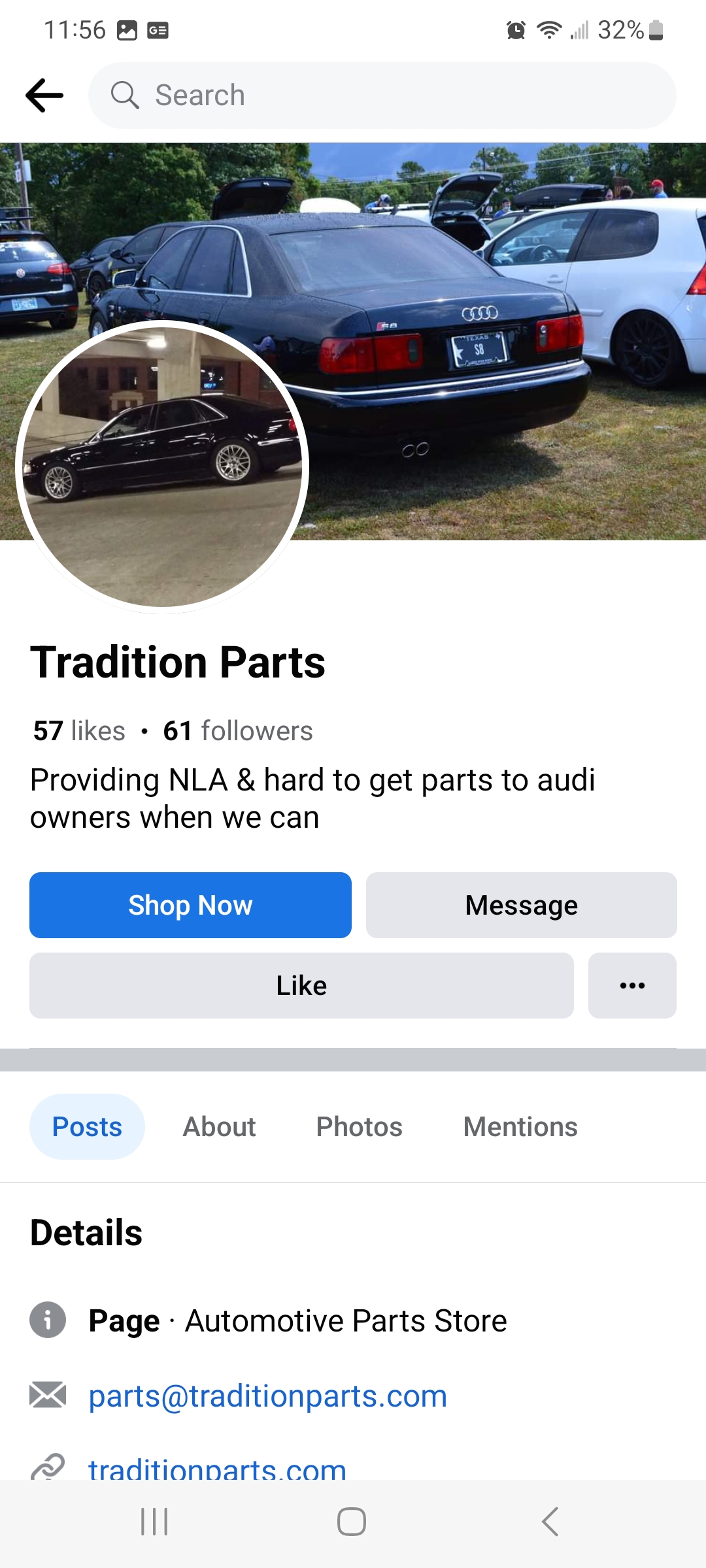The width and height of the screenshot is (706, 1568).
Task: Tap the back arrow icon
Action: 44,95
